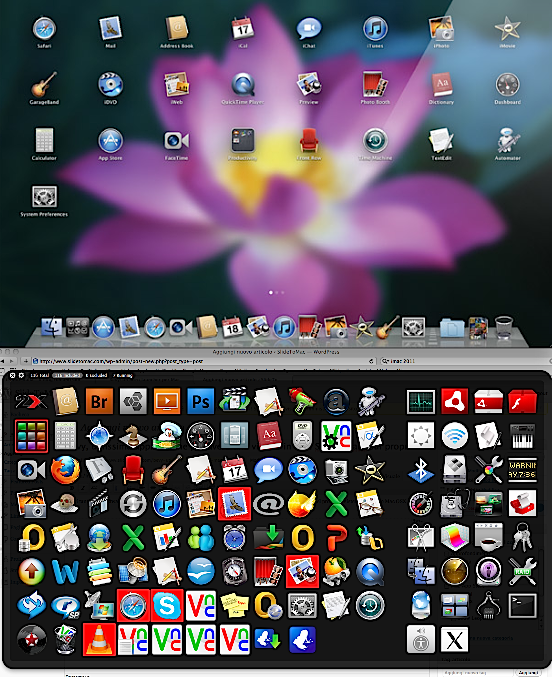This screenshot has width=552, height=677.
Task: Launch Preview from Launchpad grid
Action: (x=309, y=85)
